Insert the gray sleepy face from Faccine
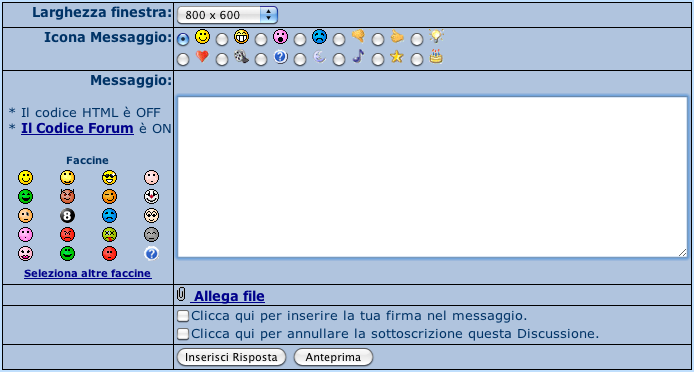Screen dimensions: 694x372 [151, 234]
